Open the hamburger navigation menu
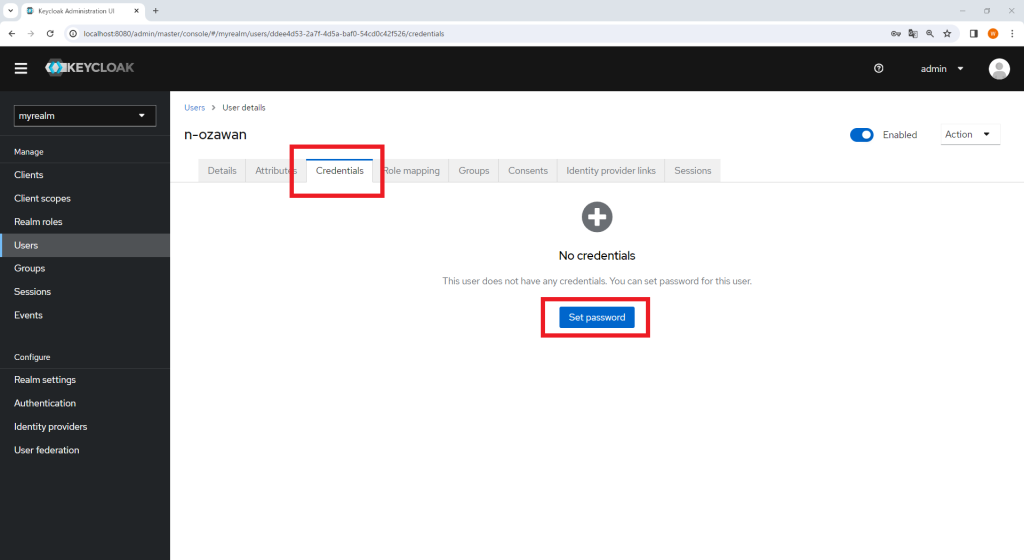This screenshot has width=1024, height=560. (x=21, y=68)
